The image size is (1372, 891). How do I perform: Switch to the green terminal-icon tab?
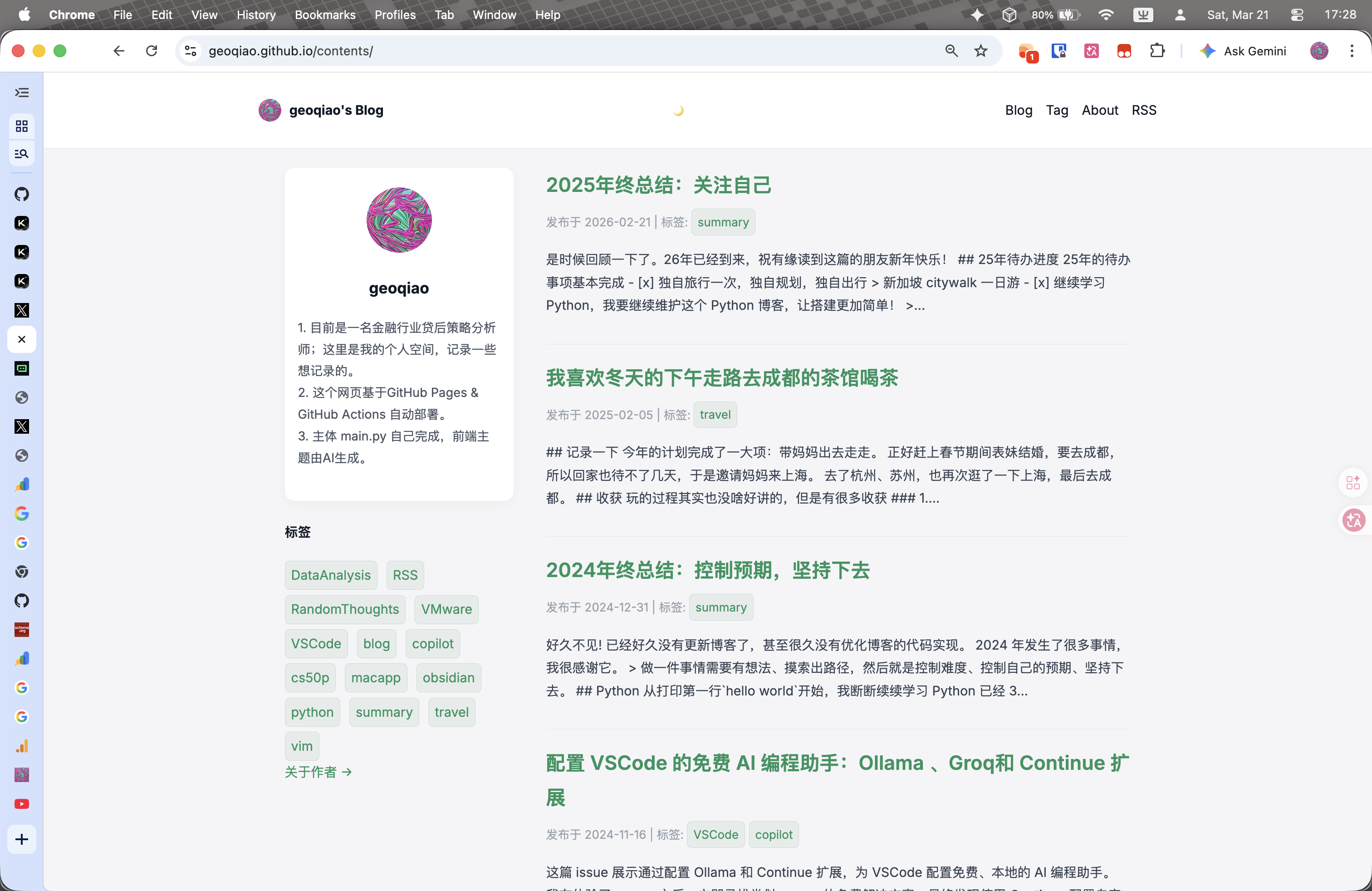(22, 368)
